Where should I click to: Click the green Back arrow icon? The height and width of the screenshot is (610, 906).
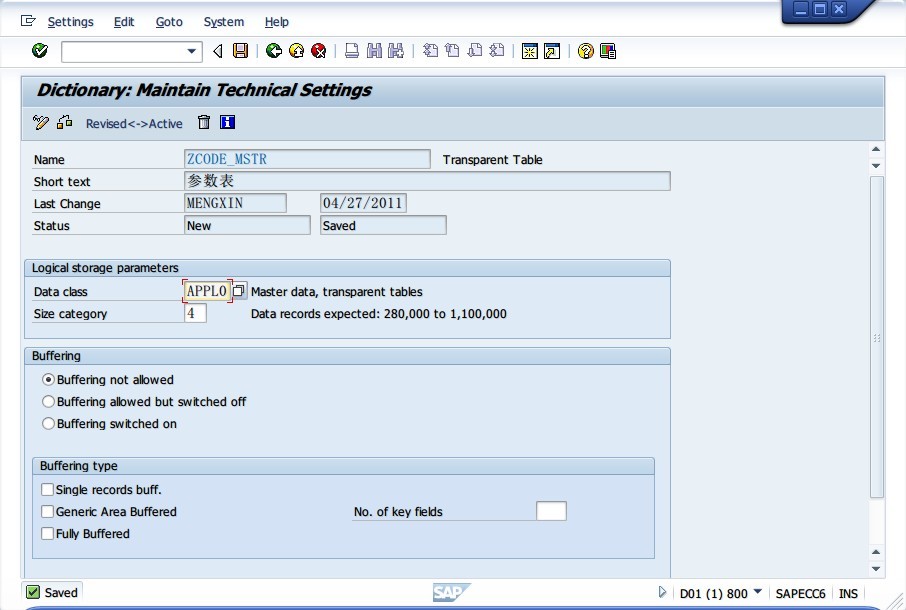tap(274, 51)
